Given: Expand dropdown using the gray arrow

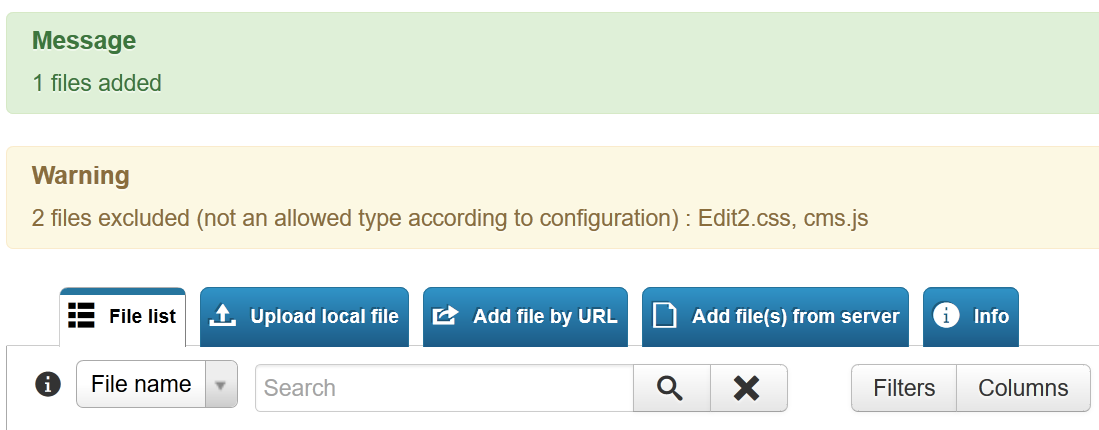Looking at the screenshot, I should 221,384.
